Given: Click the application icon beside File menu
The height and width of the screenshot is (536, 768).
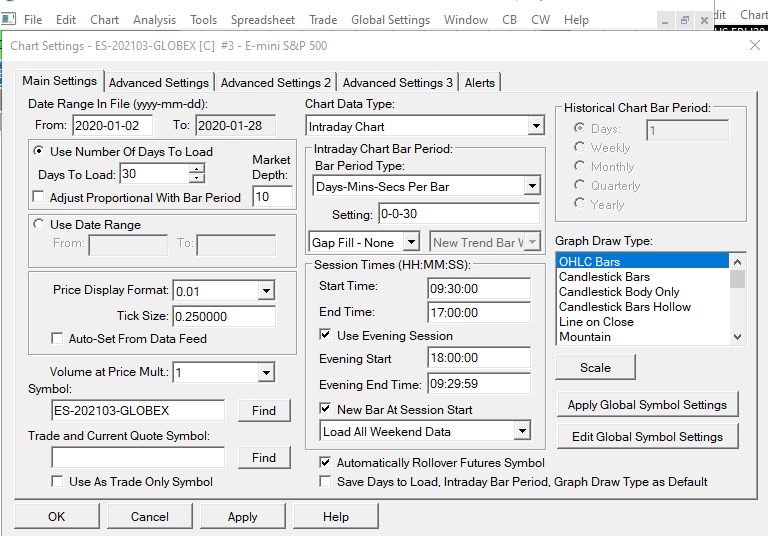Looking at the screenshot, I should 8,20.
